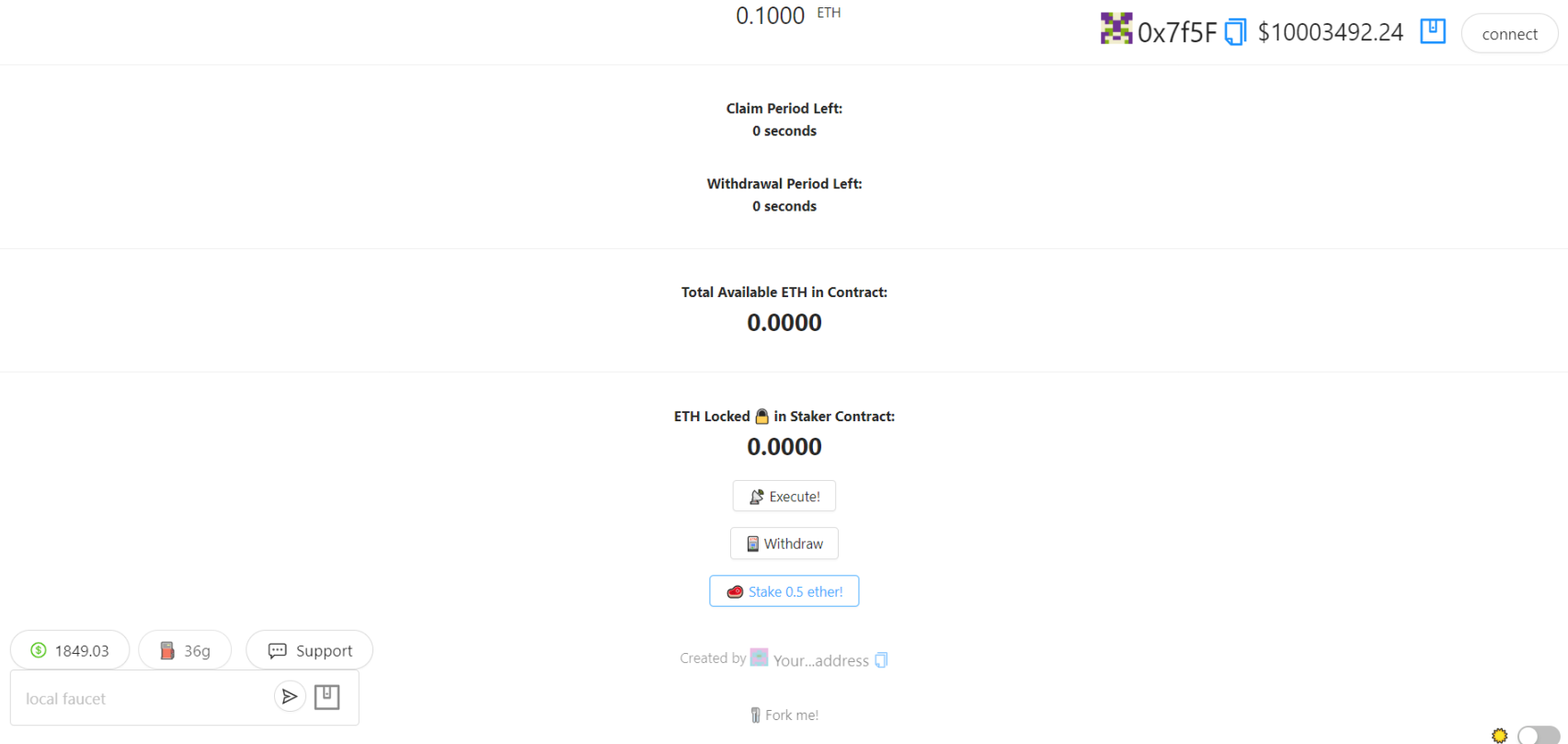Open the wallet icon beside the balance
Image resolution: width=1568 pixels, height=744 pixels.
(1433, 31)
